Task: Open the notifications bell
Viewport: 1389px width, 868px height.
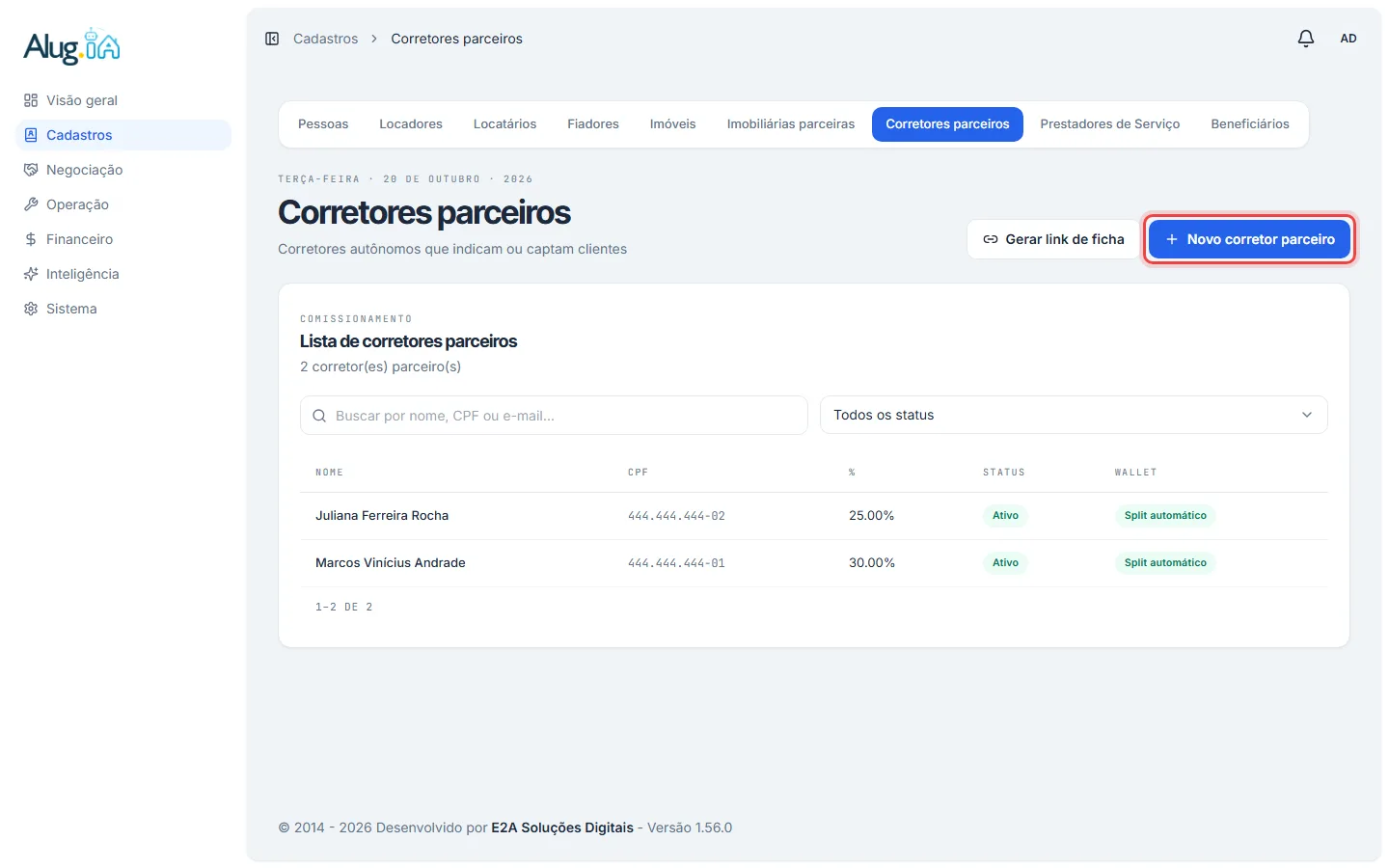Action: coord(1306,39)
